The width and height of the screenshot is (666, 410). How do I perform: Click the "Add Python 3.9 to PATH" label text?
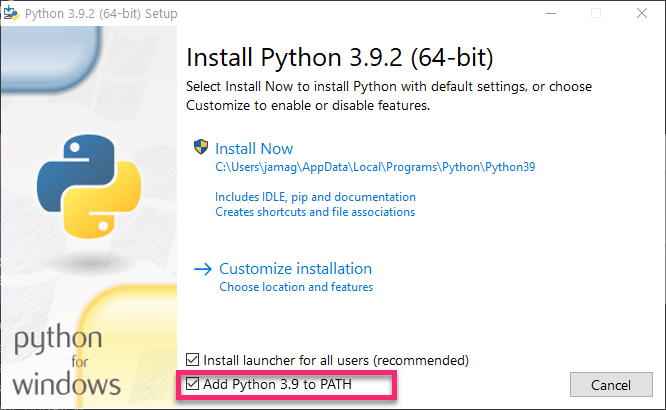pos(277,385)
